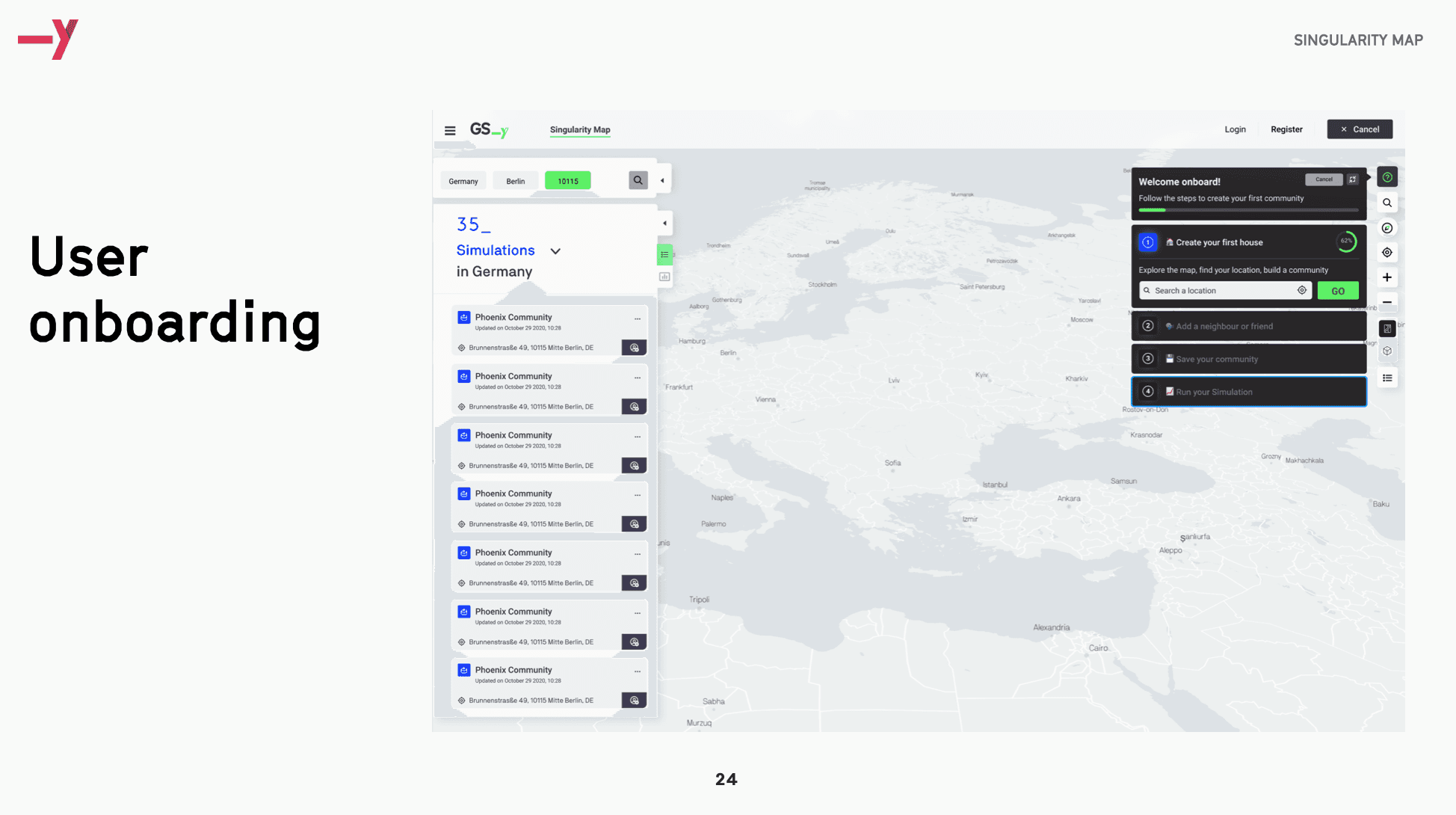
Task: Expand the Simulations dropdown chevron
Action: (x=555, y=251)
